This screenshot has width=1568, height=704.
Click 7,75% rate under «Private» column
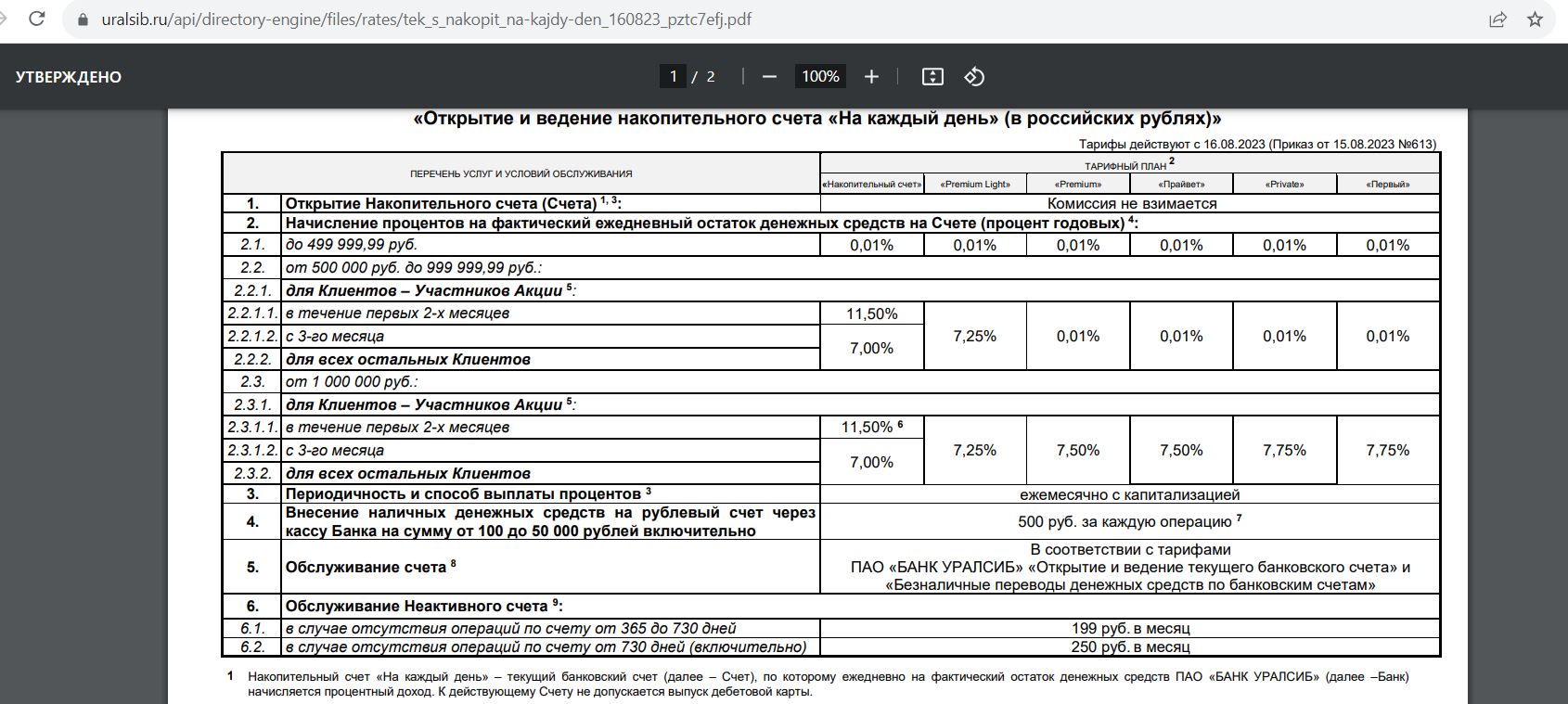(1284, 450)
